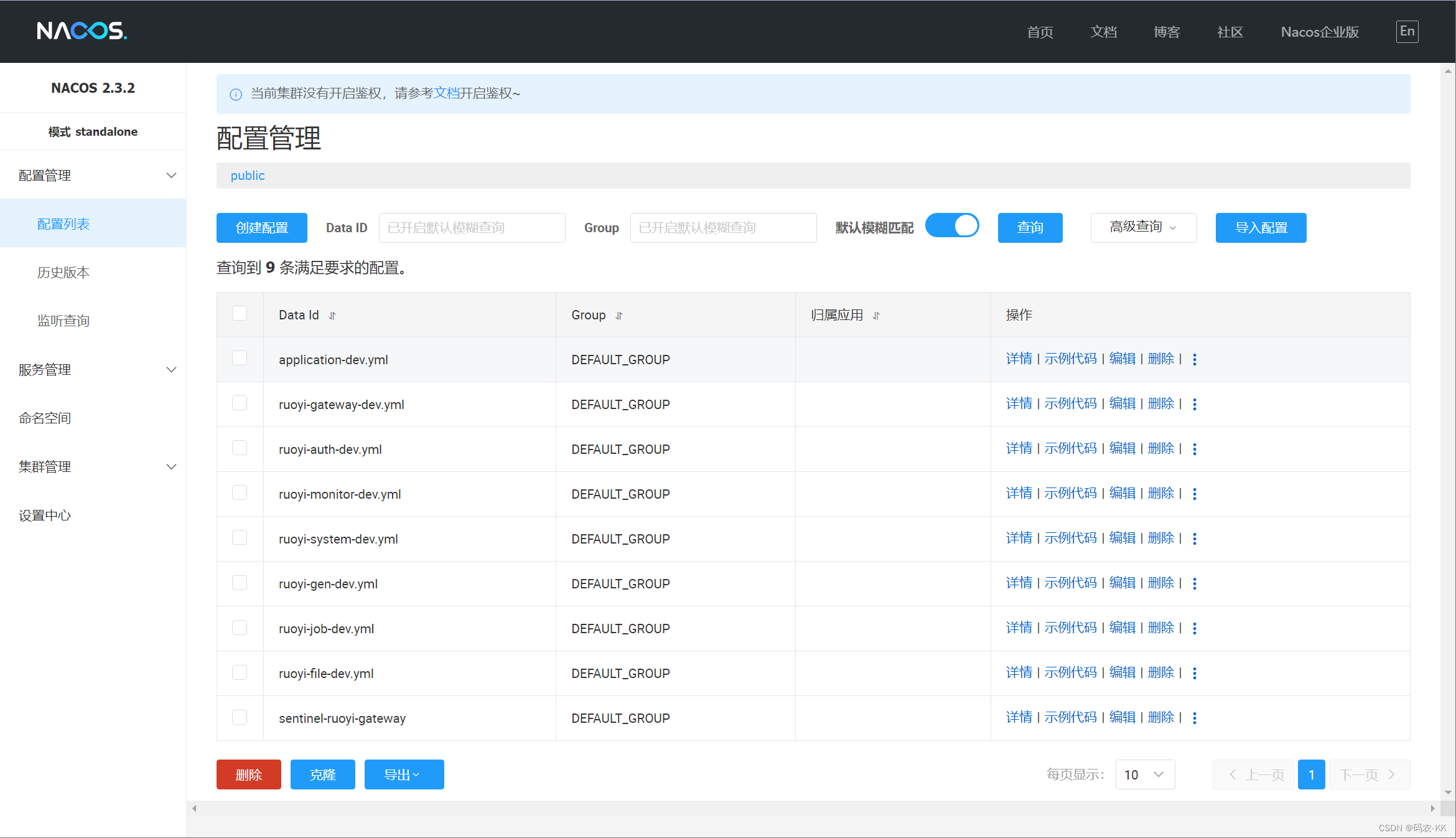Click 删除 link for ruoyi-monitor-dev.yml
The height and width of the screenshot is (838, 1456).
point(1161,493)
